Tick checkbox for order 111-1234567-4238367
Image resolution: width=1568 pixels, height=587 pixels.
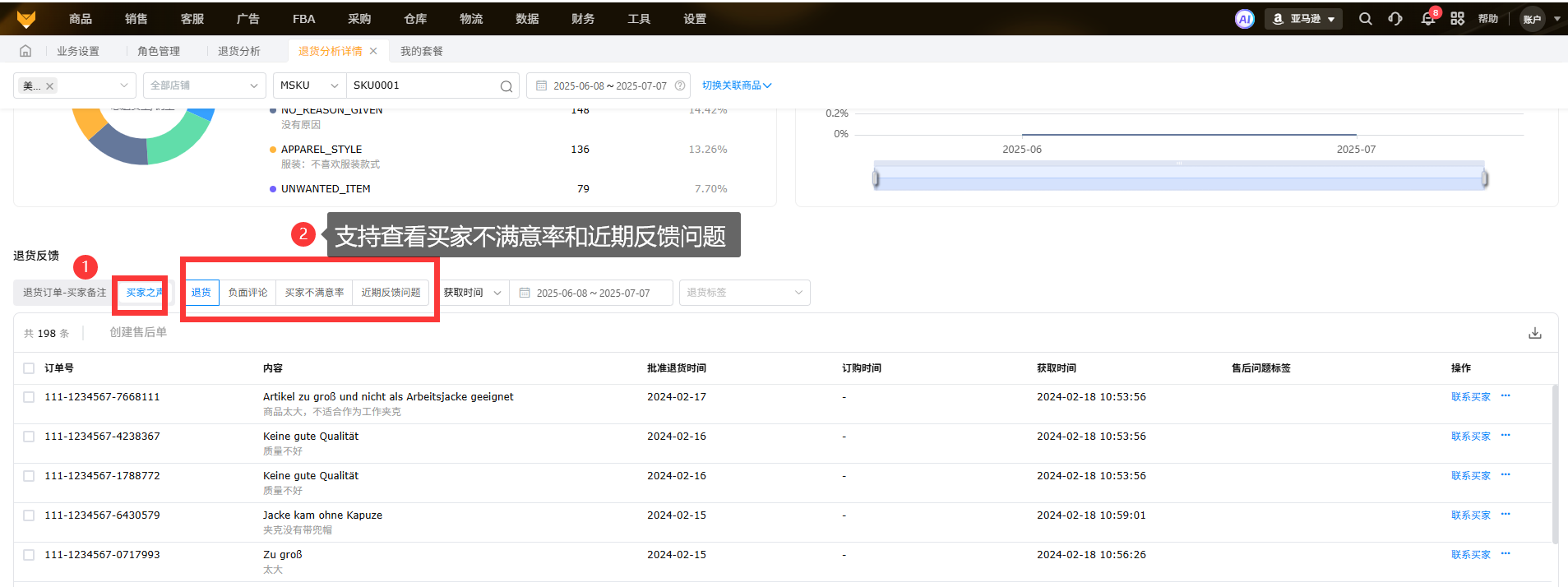tap(29, 437)
